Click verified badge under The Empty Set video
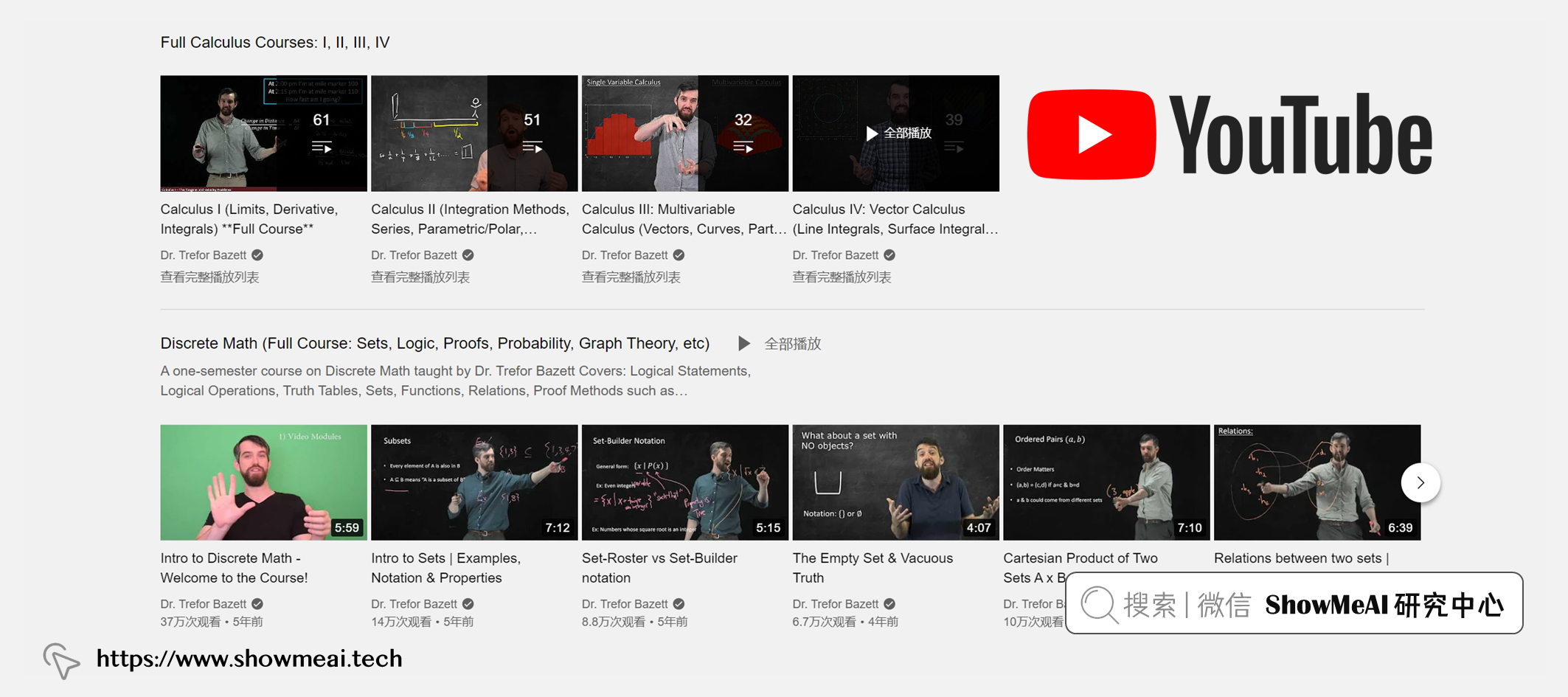The image size is (1568, 697). pos(889,604)
